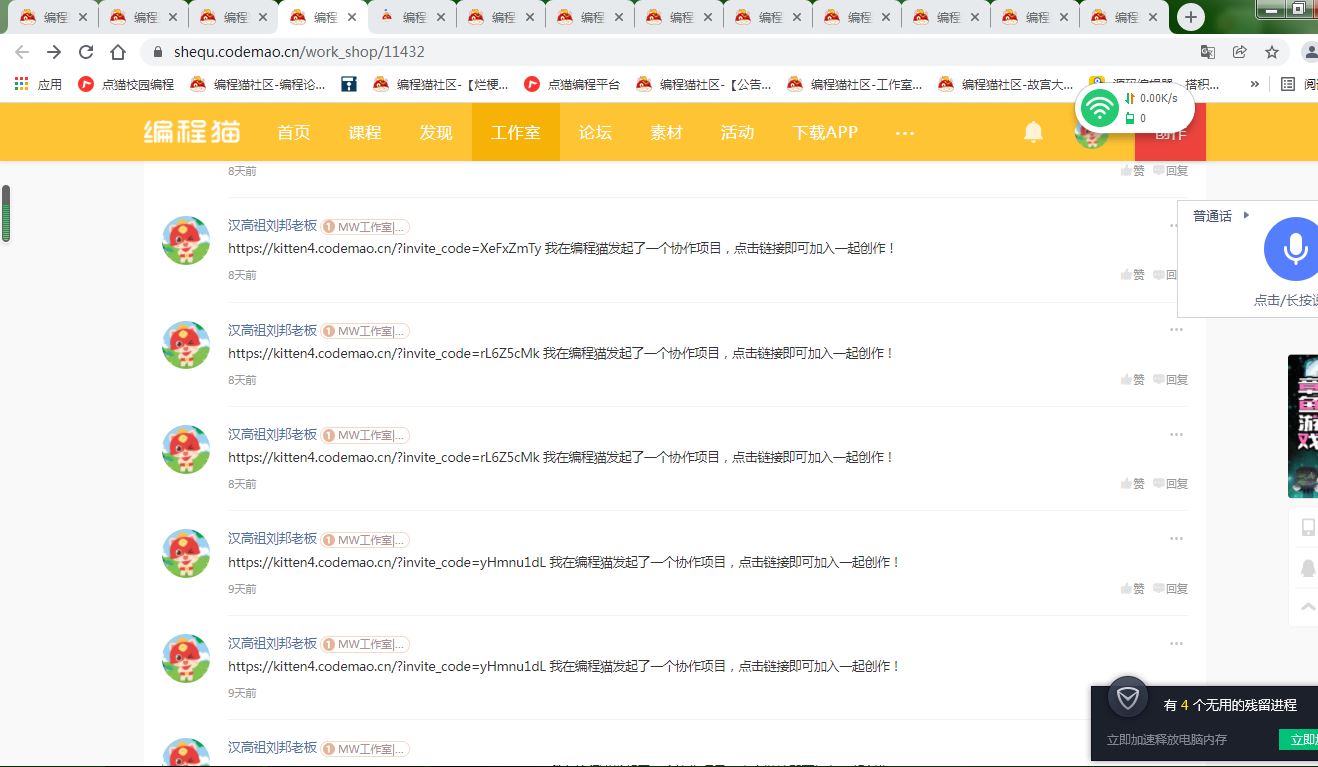Click the 编程猫 logo
This screenshot has height=767, width=1318.
pyautogui.click(x=192, y=131)
